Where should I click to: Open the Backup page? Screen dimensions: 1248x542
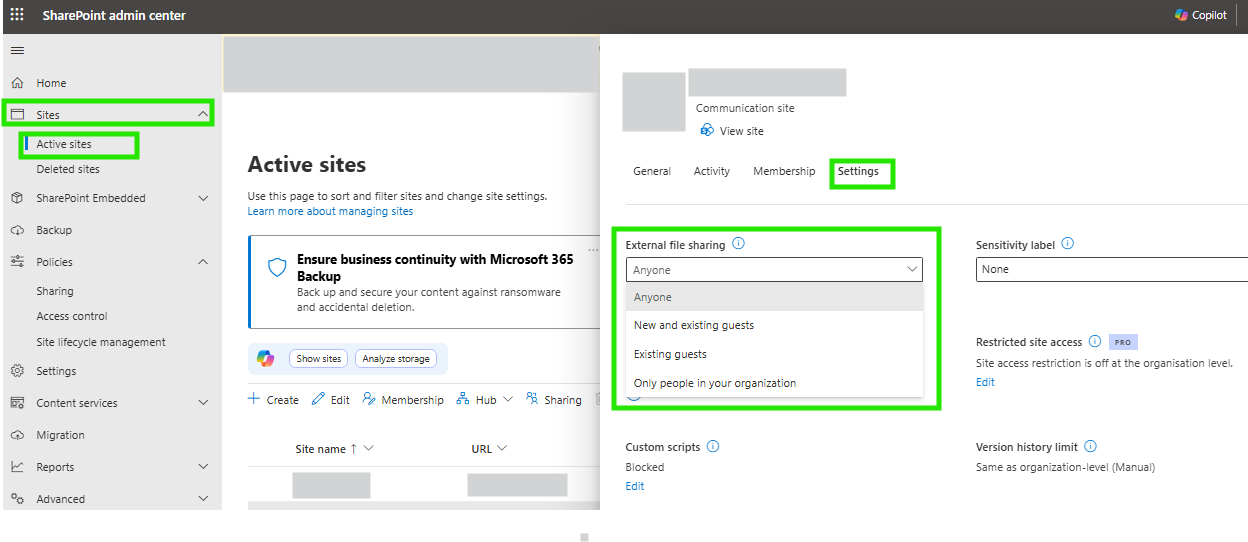point(54,230)
